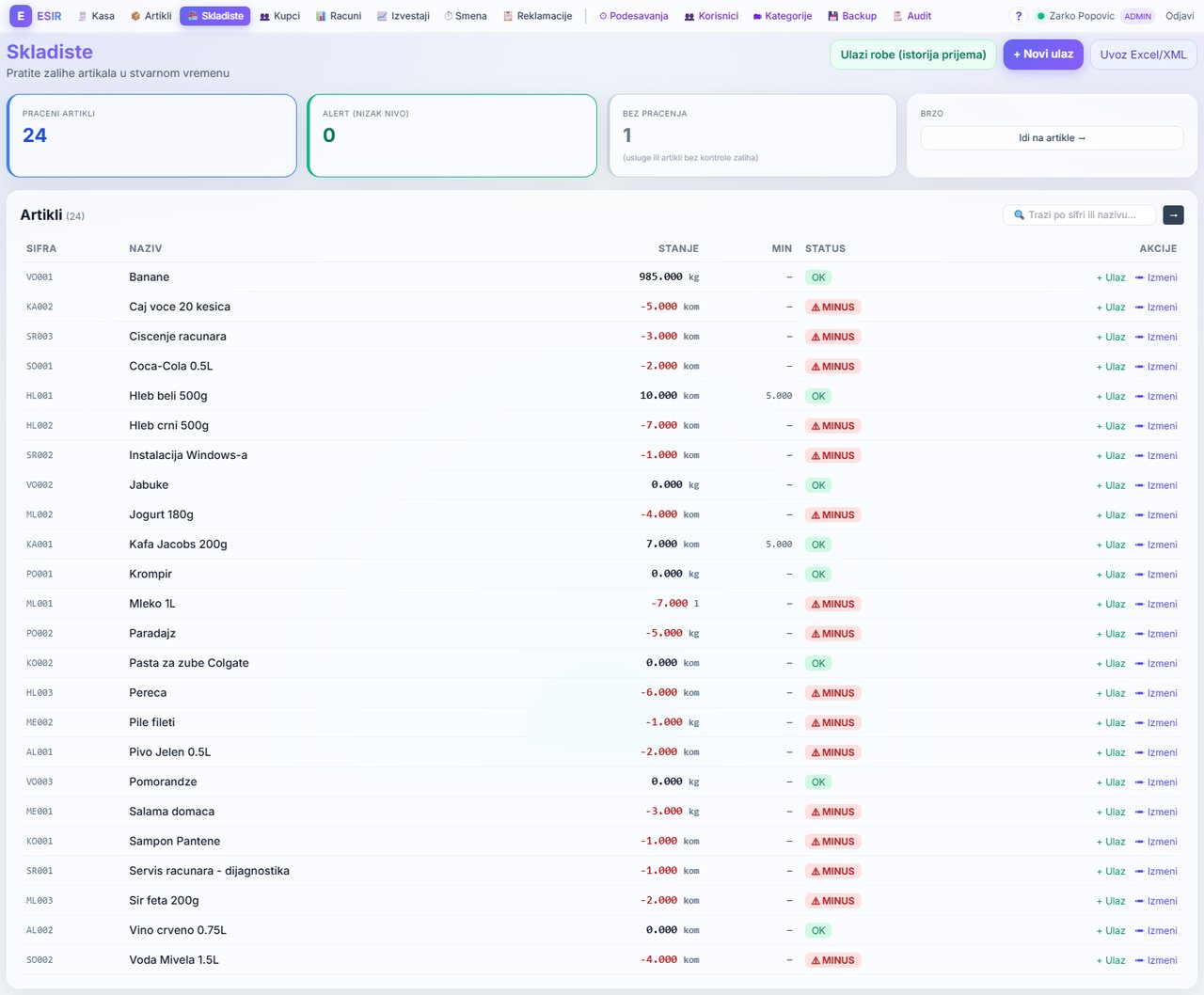1204x995 pixels.
Task: Select the Alert (nizak nivo) card
Action: (x=451, y=135)
